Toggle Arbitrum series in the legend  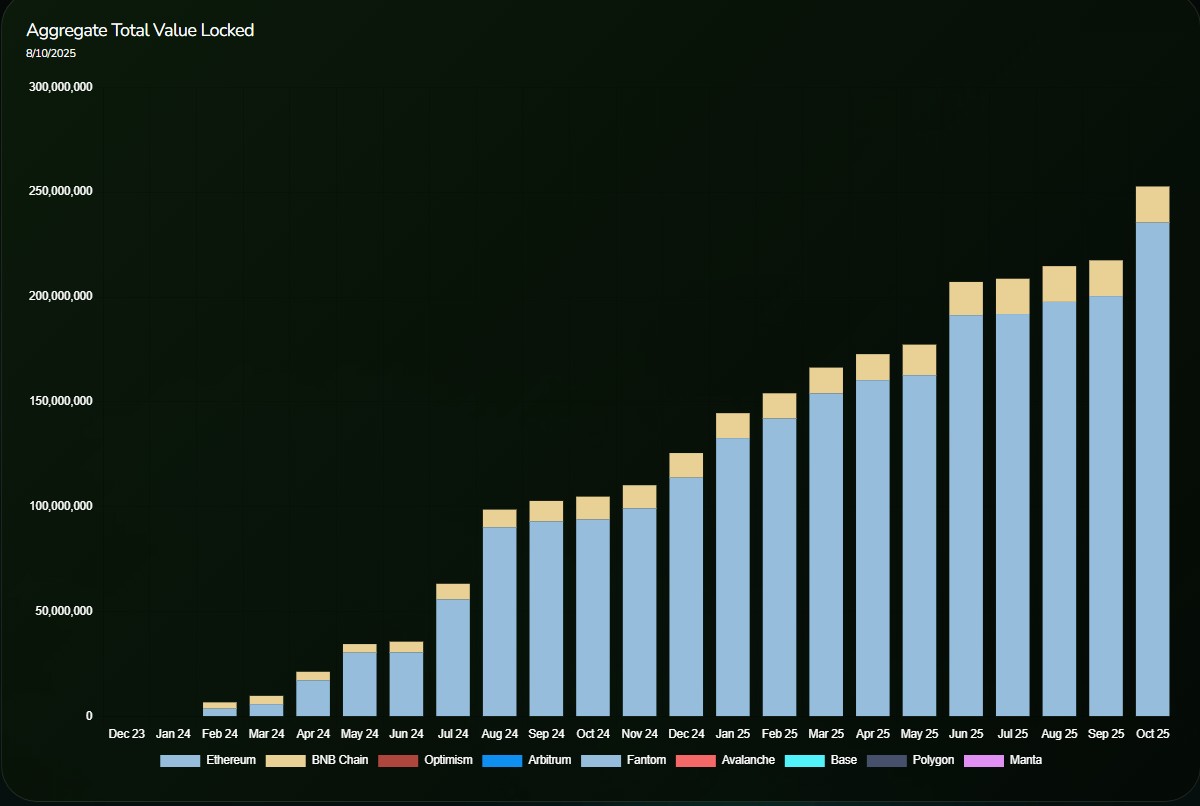pos(526,761)
